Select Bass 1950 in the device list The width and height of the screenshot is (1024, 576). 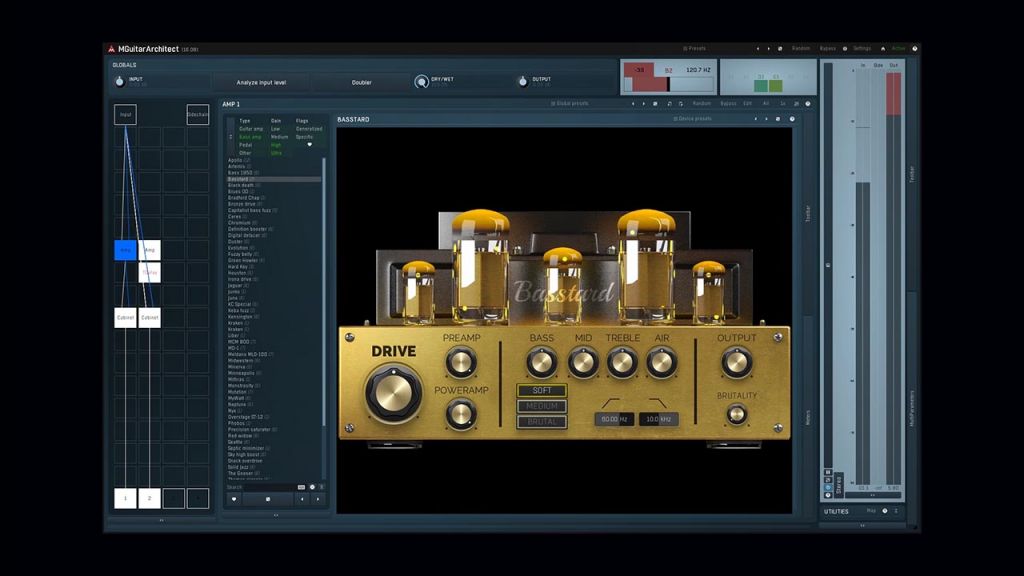coord(274,172)
